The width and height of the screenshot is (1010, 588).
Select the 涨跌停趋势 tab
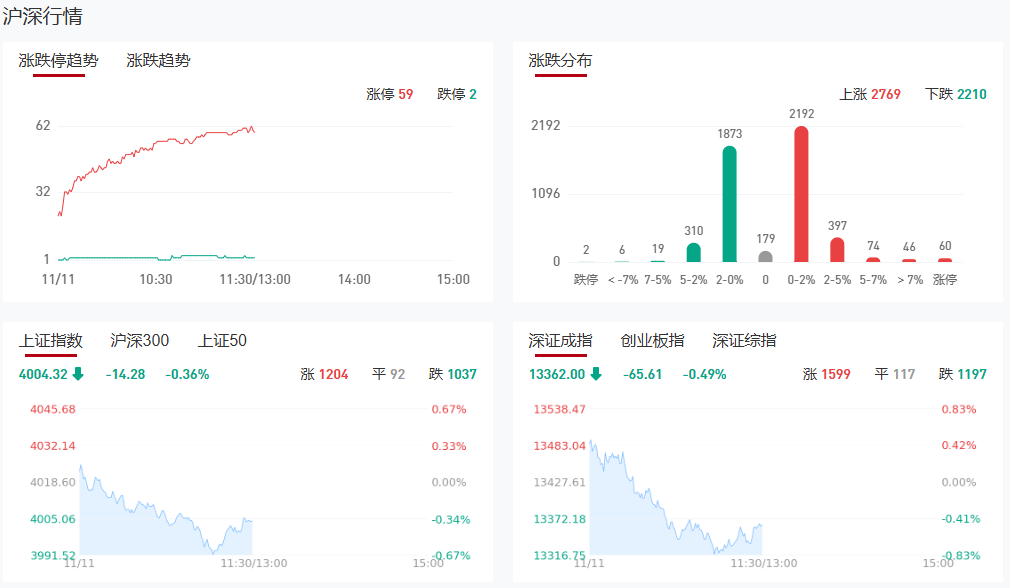[59, 60]
